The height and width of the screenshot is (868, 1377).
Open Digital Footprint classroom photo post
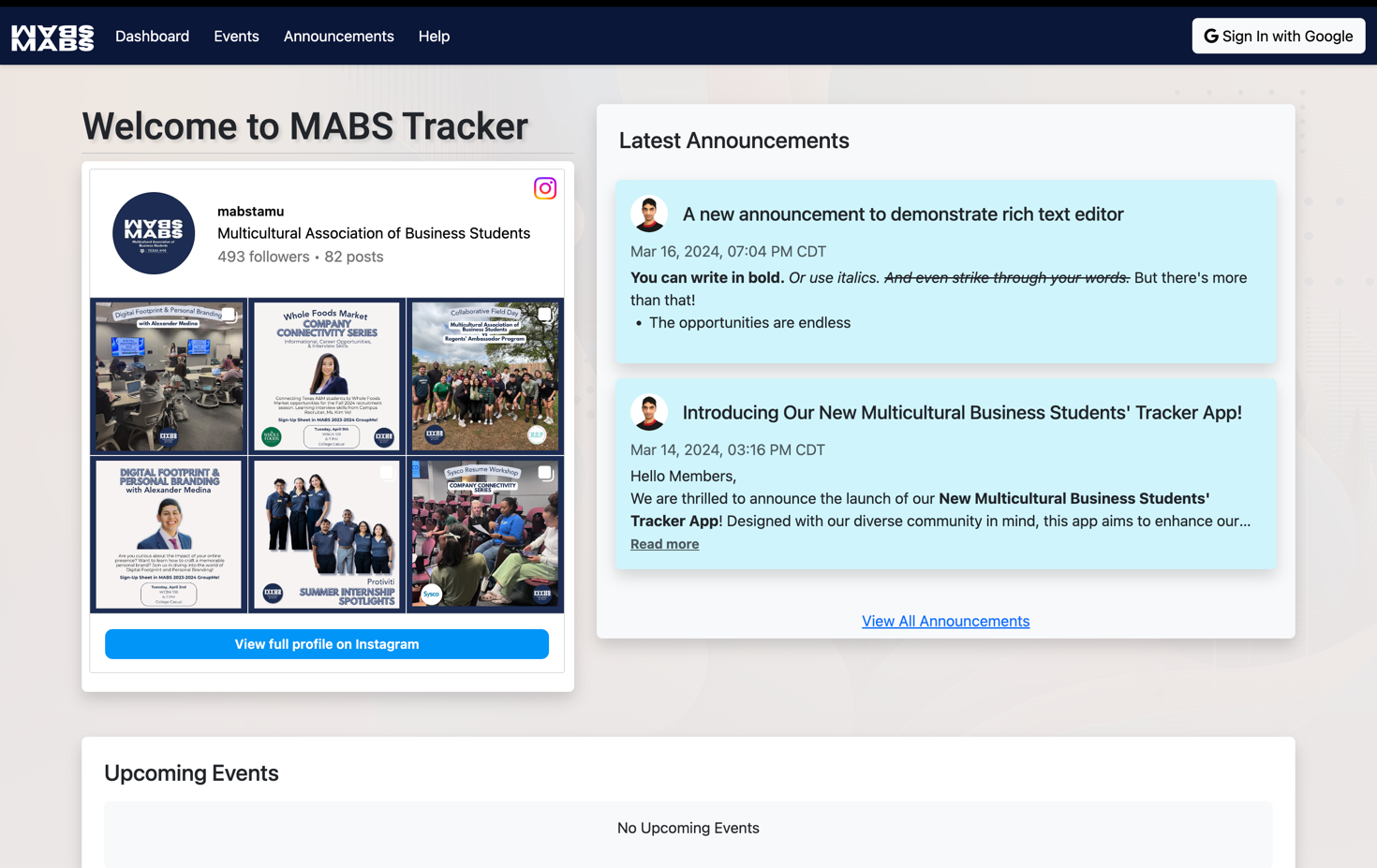[169, 376]
